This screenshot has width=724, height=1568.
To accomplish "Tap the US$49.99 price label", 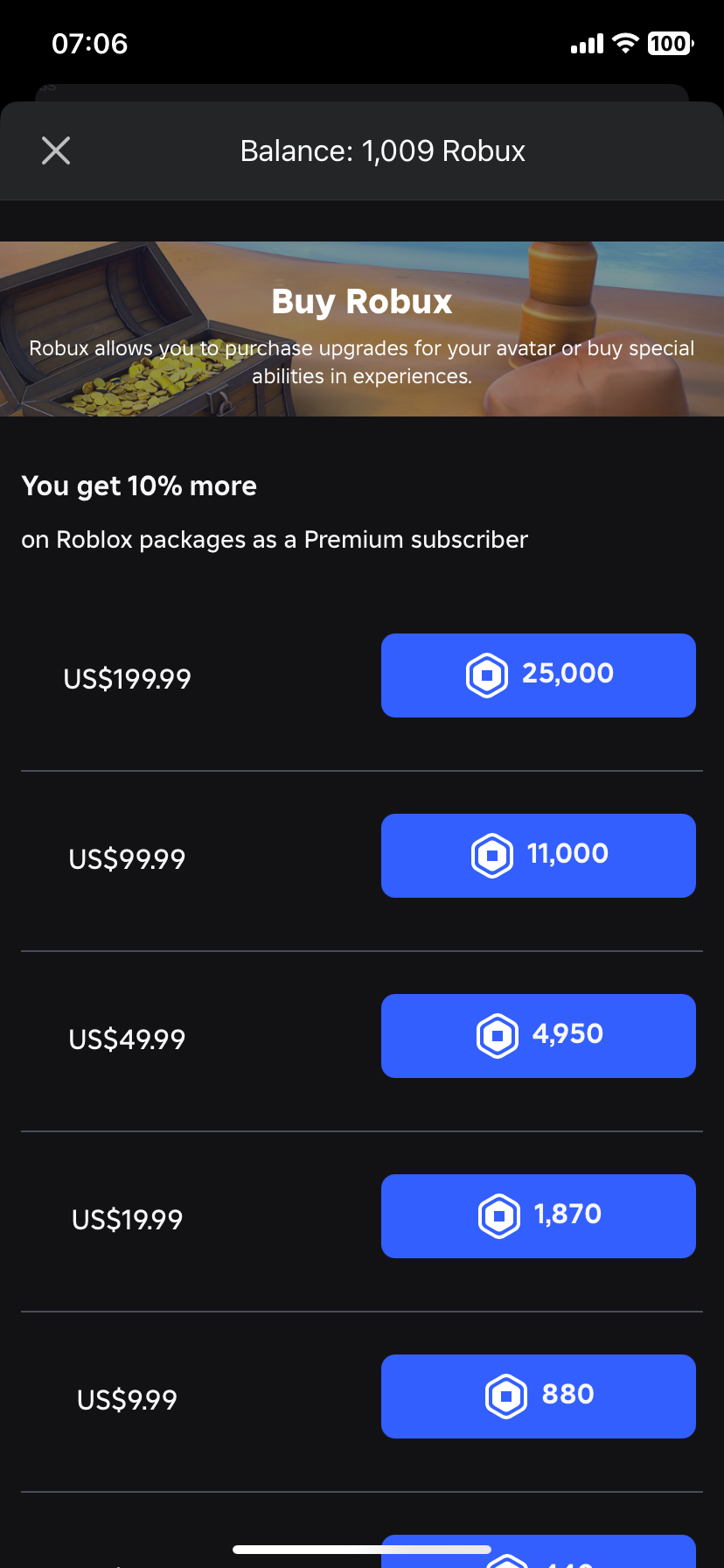I will click(x=128, y=1039).
